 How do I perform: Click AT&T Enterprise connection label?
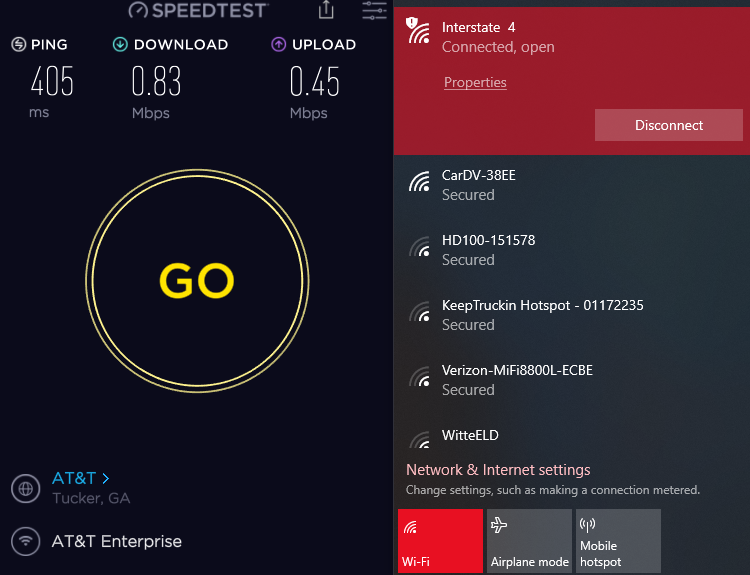pos(117,542)
